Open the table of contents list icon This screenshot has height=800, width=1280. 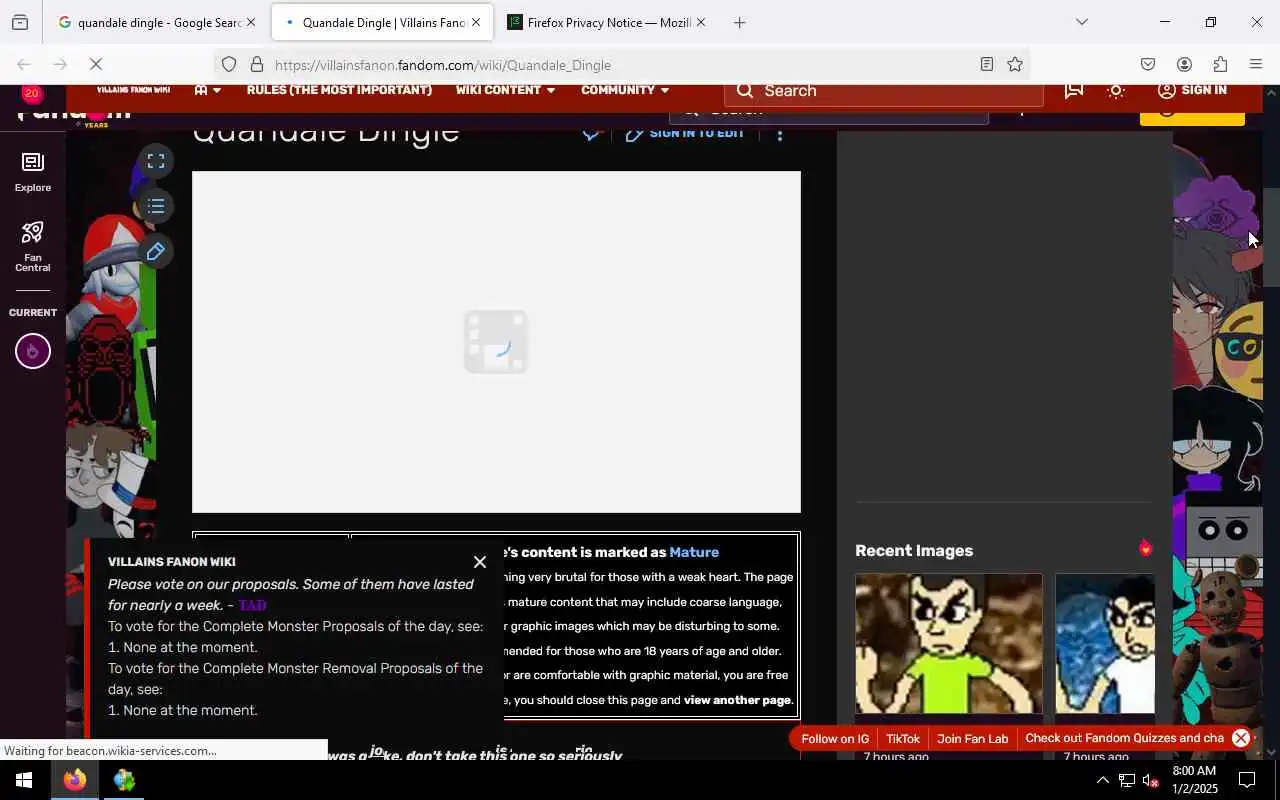click(156, 206)
